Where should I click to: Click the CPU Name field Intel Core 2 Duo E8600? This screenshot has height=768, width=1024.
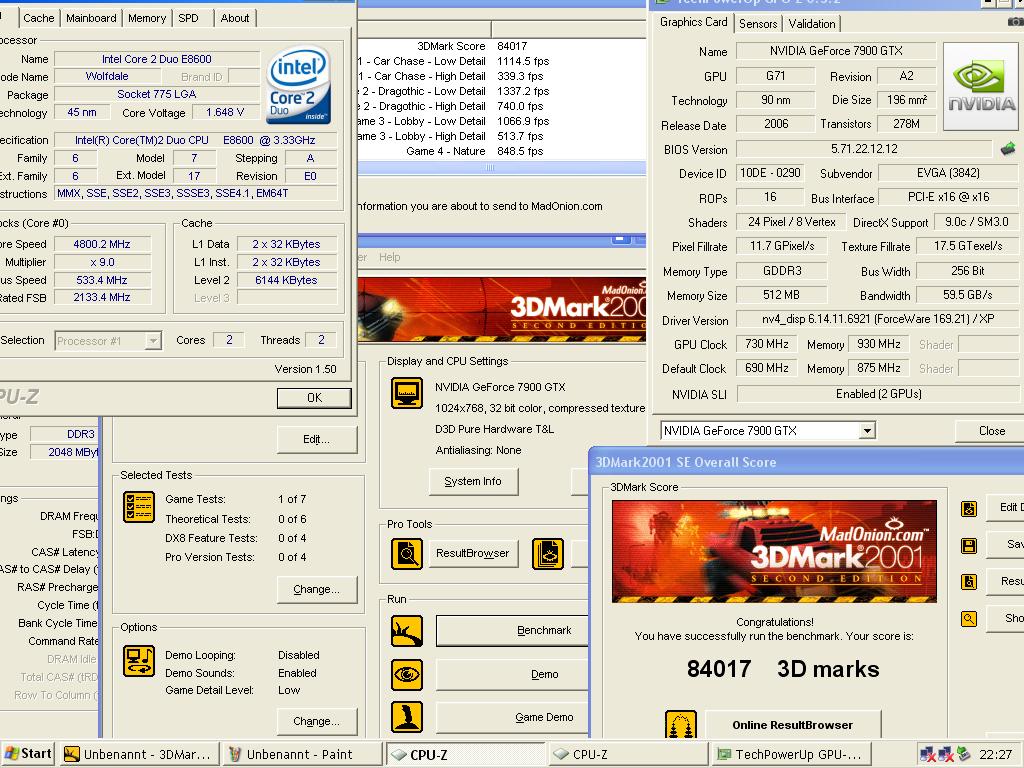(x=157, y=59)
